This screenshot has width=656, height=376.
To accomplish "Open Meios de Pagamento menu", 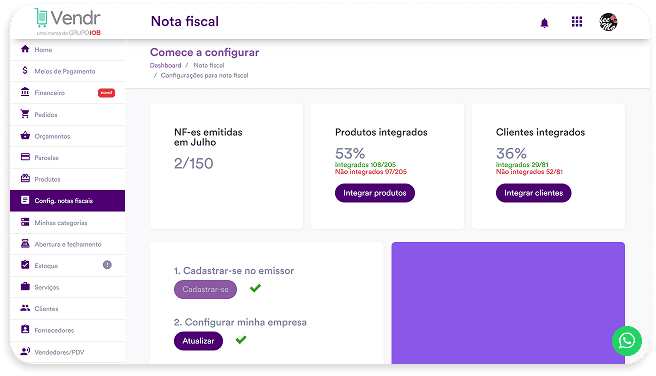I will [67, 71].
